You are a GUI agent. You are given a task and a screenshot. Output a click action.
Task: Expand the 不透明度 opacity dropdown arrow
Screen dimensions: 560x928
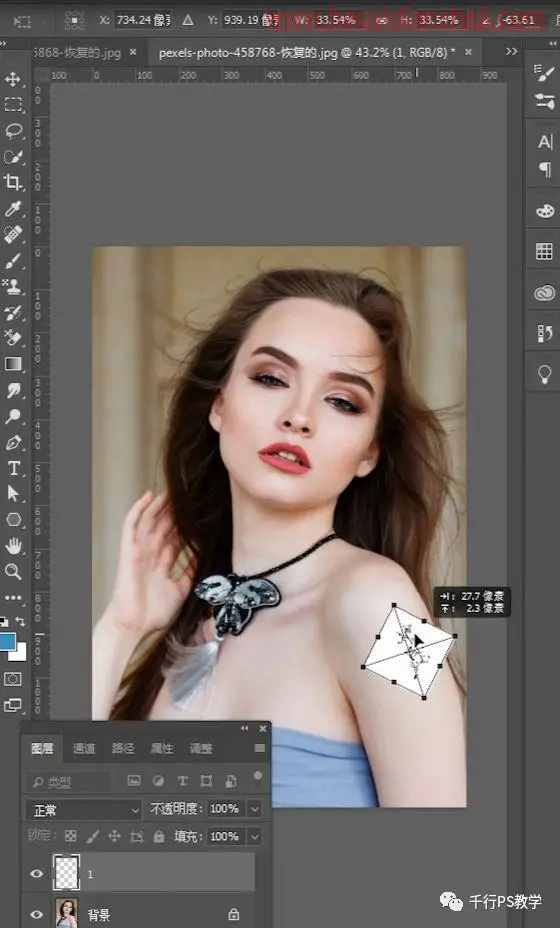click(254, 809)
